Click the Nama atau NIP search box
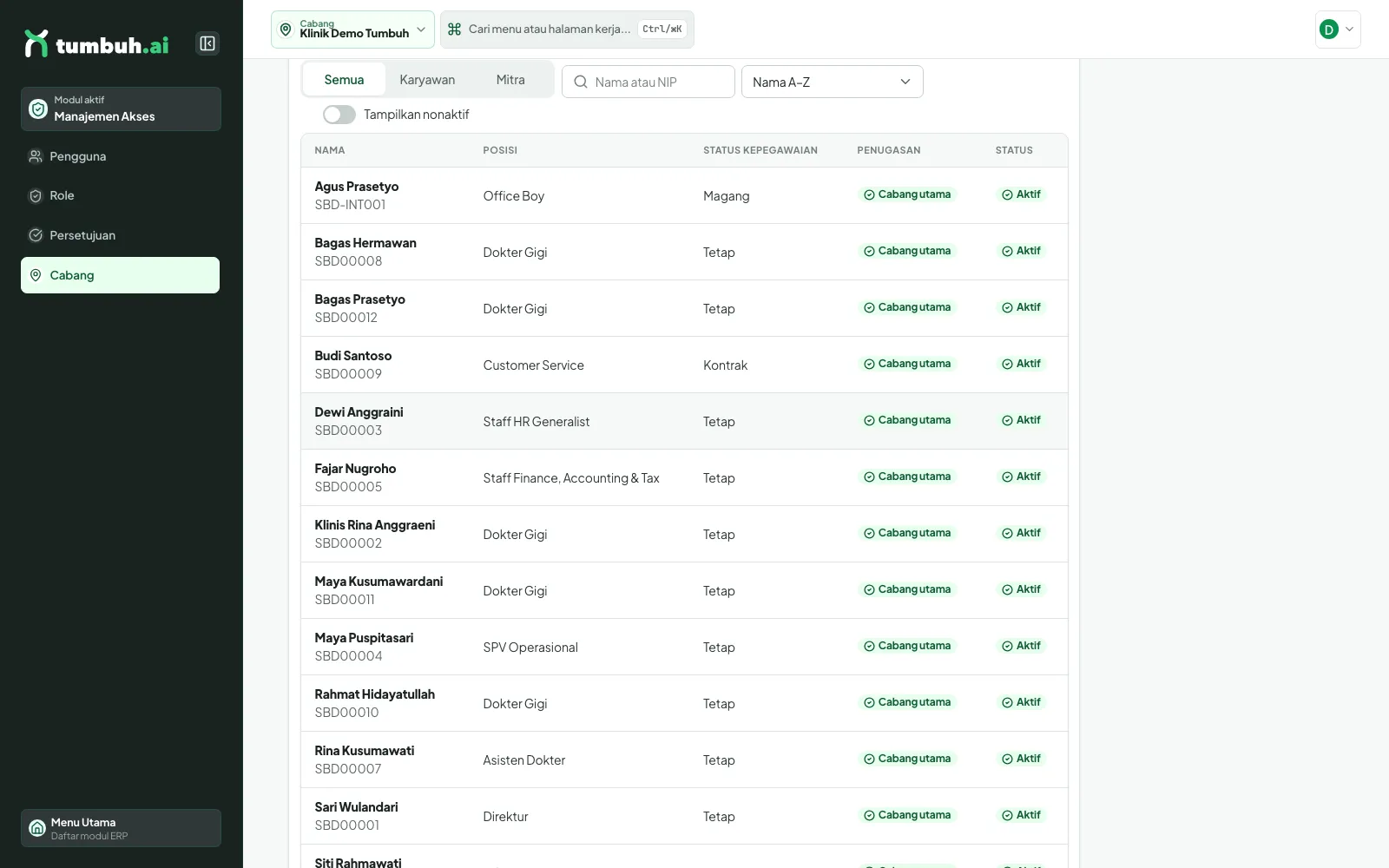The image size is (1389, 868). click(648, 82)
